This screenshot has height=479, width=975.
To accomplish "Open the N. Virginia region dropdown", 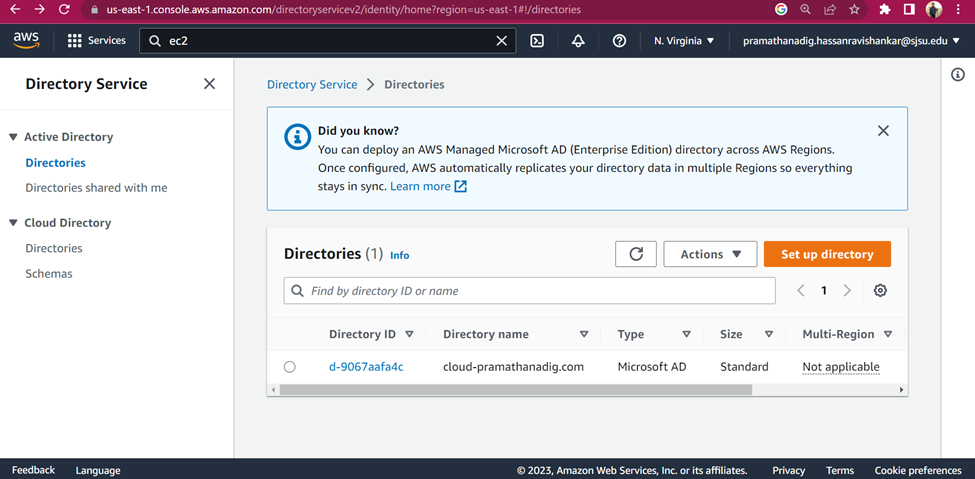I will 684,41.
